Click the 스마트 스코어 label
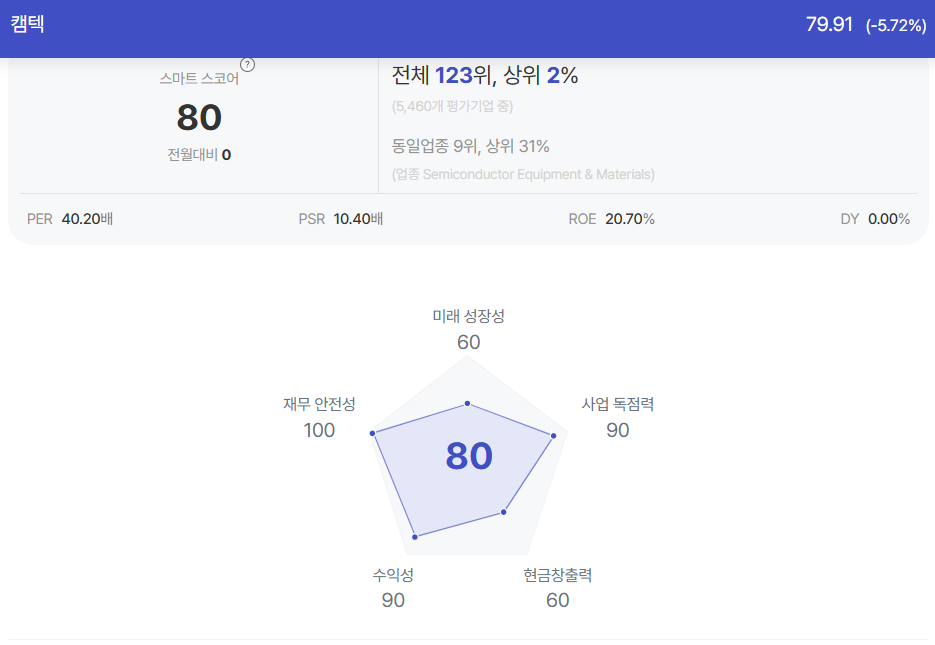Image resolution: width=935 pixels, height=645 pixels. pos(199,79)
